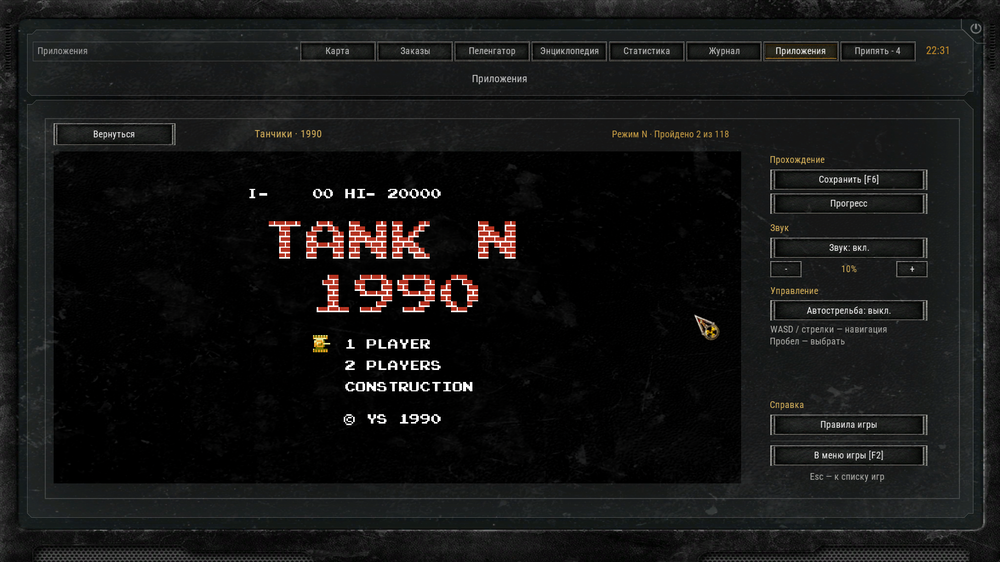The height and width of the screenshot is (562, 1000).
Task: Select the yellow tank cursor icon
Action: [x=321, y=344]
